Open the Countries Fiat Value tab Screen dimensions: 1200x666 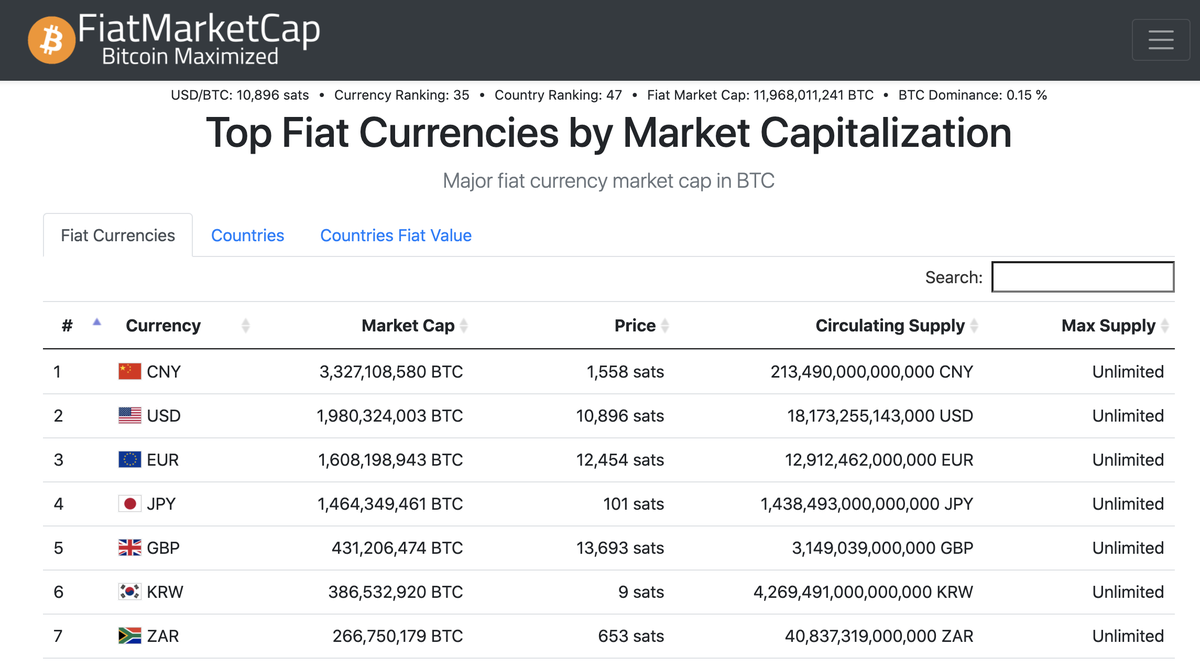pos(395,235)
